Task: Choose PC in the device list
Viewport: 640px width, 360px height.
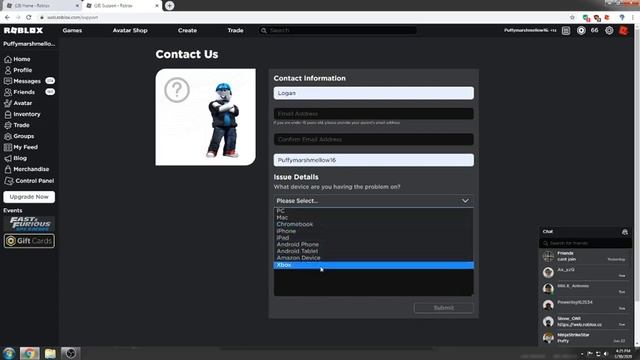Action: [373, 211]
